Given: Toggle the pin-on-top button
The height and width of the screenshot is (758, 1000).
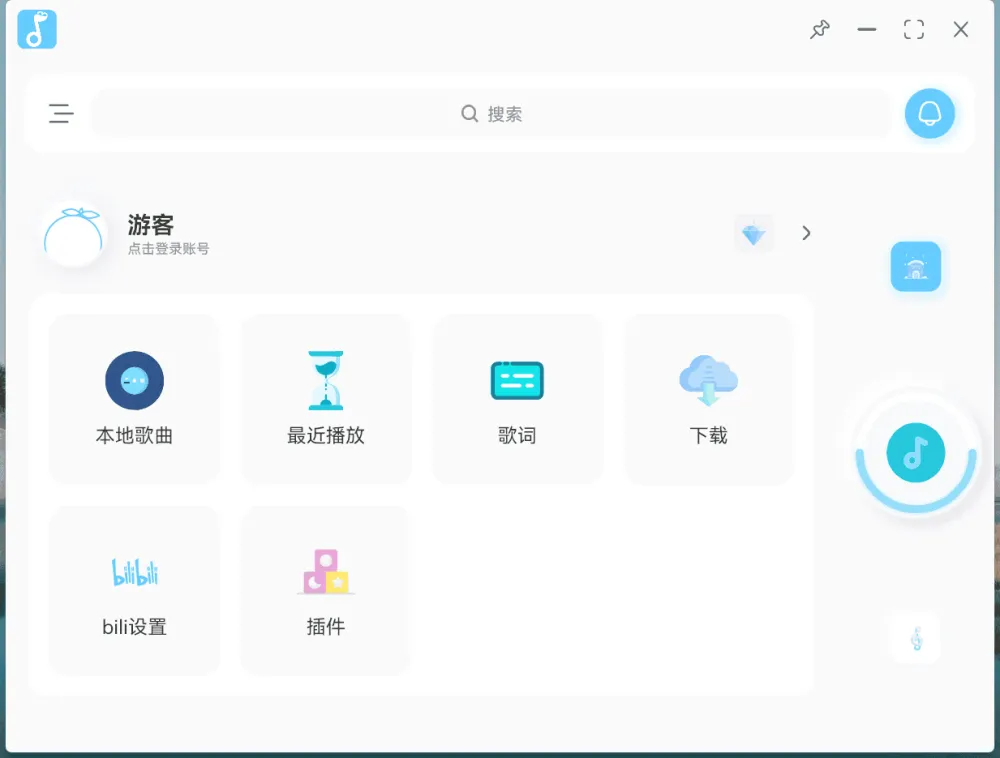Looking at the screenshot, I should (819, 30).
